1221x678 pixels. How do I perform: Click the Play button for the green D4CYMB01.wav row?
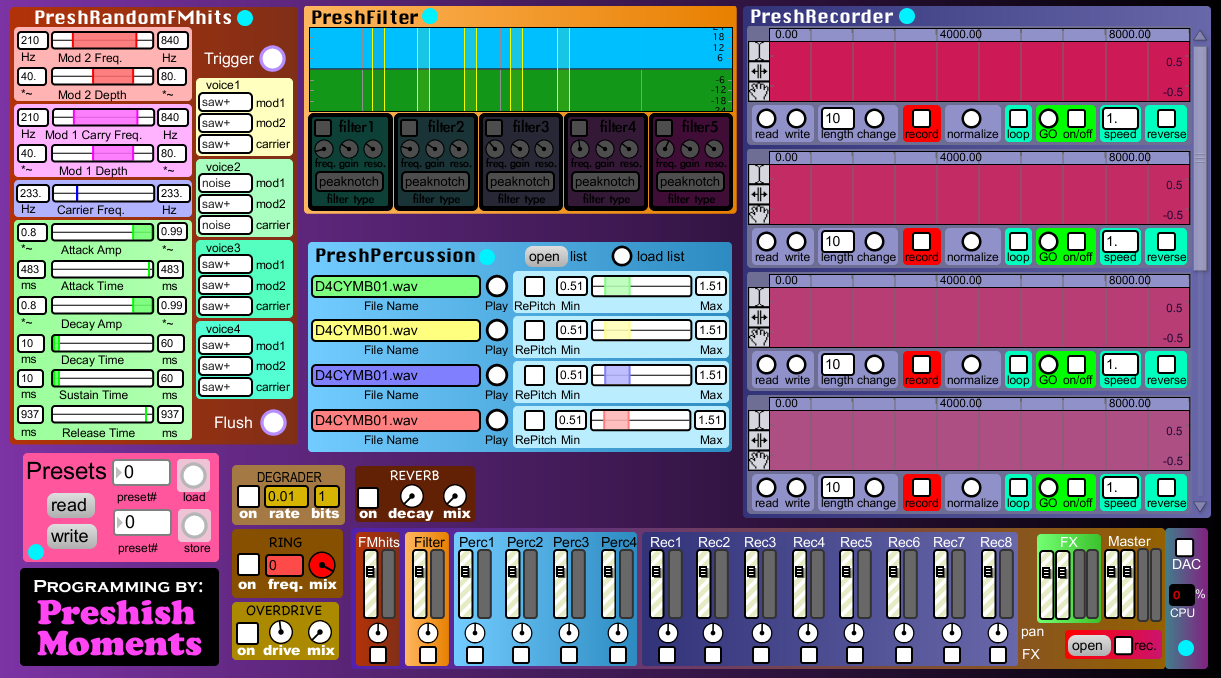pos(497,286)
